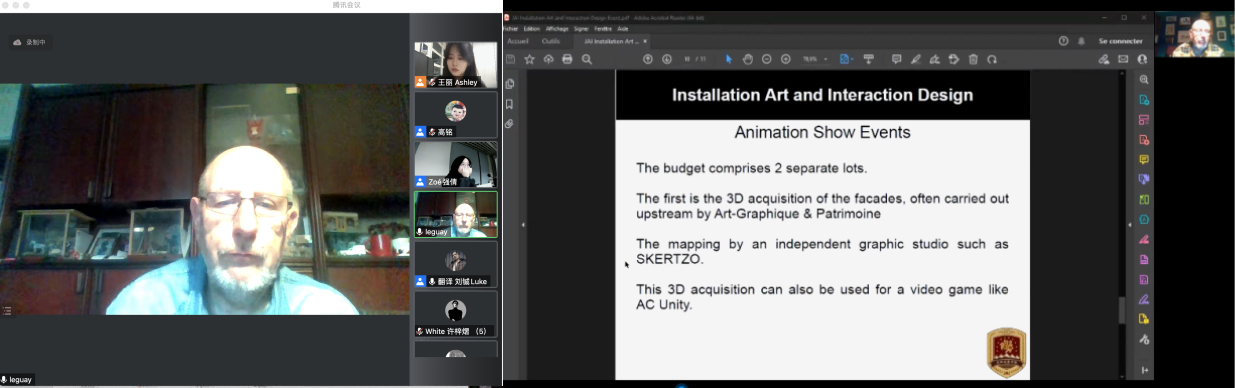Click the Se connecter button
Image resolution: width=1235 pixels, height=388 pixels.
pos(1120,41)
